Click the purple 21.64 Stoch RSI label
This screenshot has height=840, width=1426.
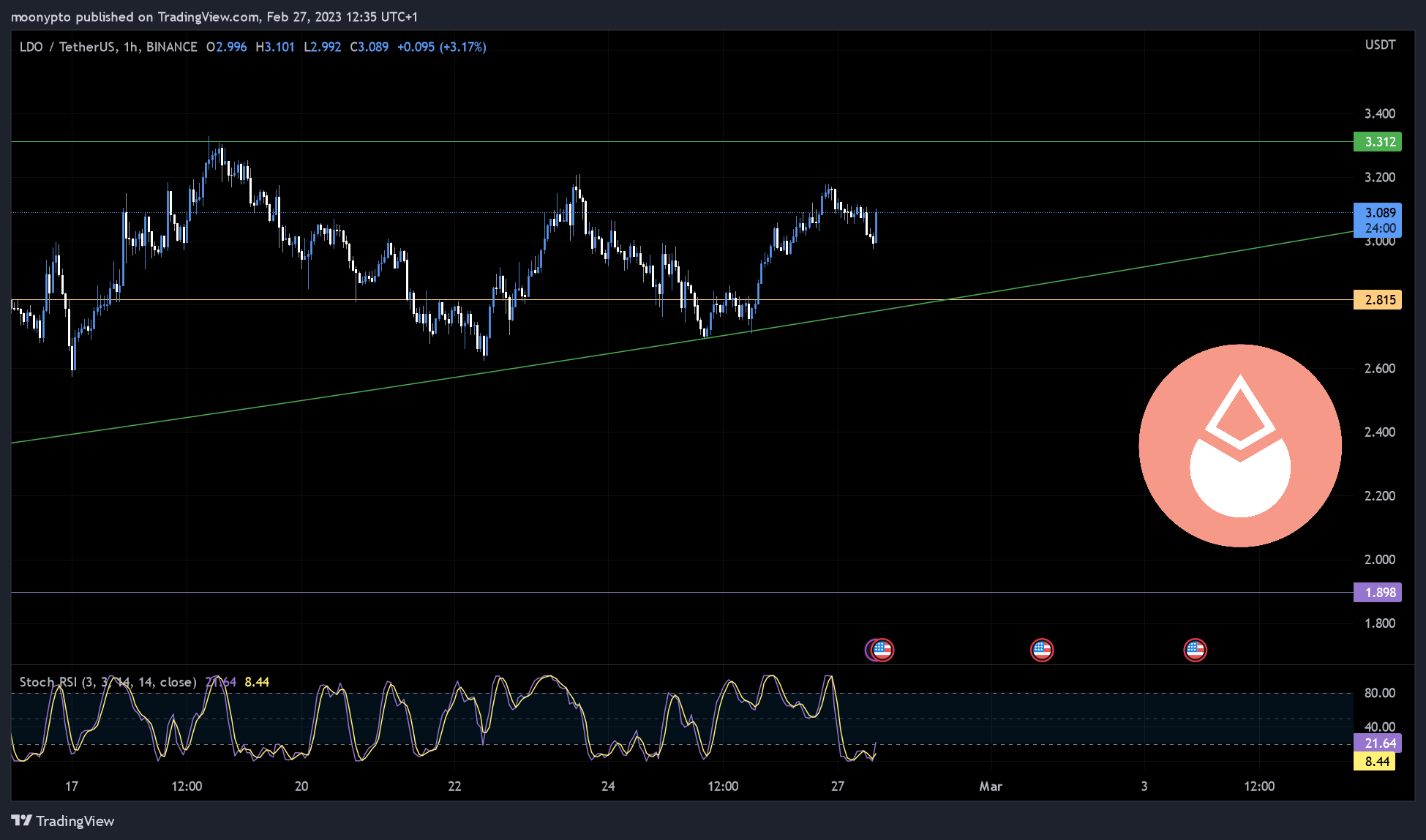[x=1378, y=743]
